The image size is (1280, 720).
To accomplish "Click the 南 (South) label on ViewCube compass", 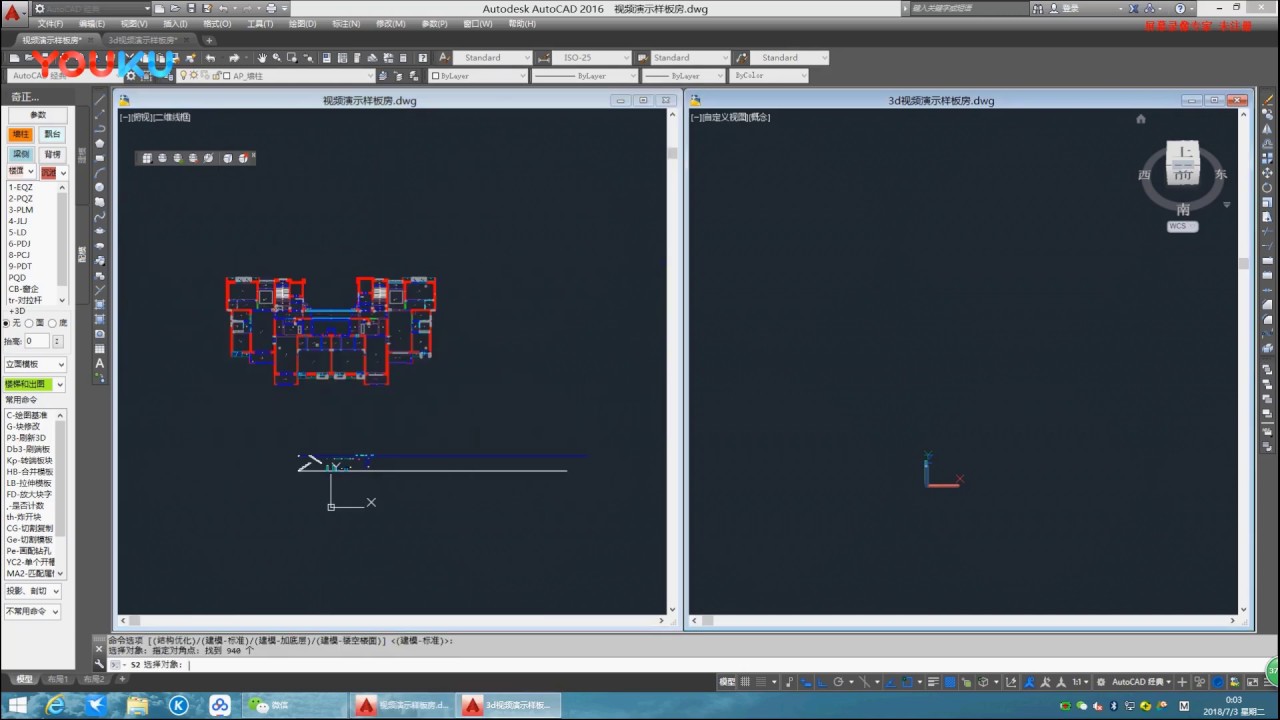I will [x=1183, y=209].
